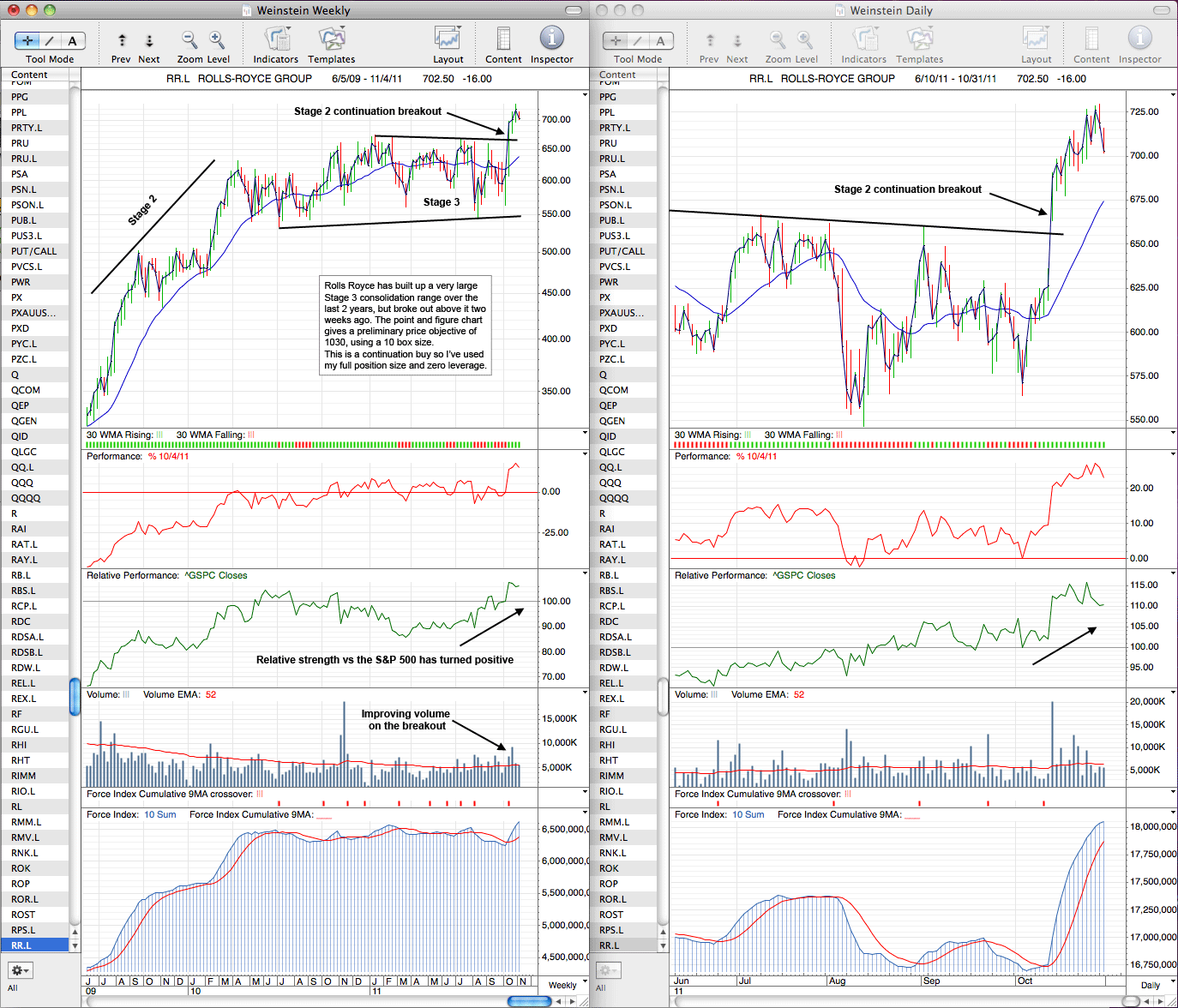The width and height of the screenshot is (1178, 1008).
Task: Open the Weekly periodicity dropdown
Action: coord(567,984)
